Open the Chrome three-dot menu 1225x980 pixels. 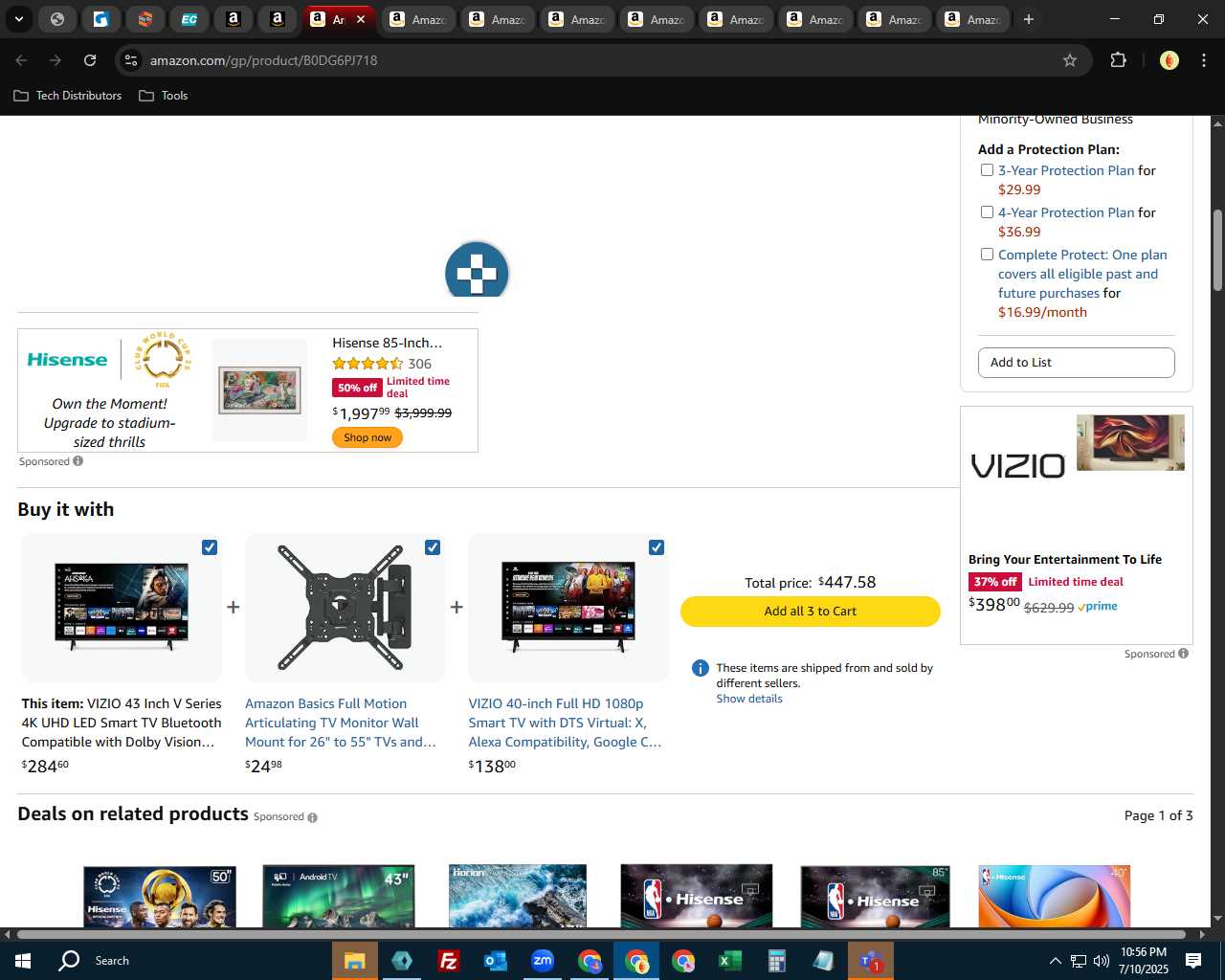(1203, 60)
